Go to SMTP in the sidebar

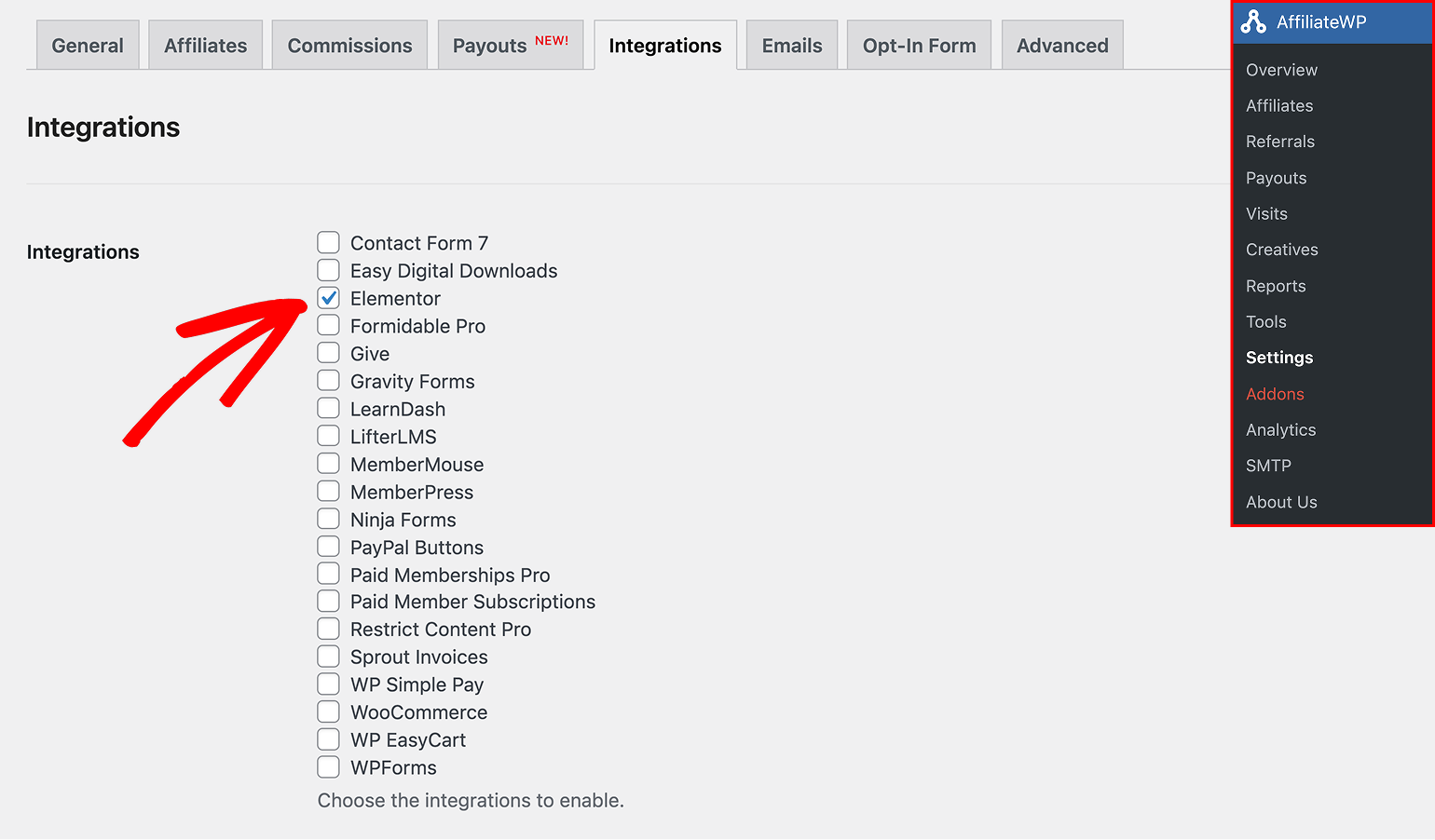(1268, 466)
